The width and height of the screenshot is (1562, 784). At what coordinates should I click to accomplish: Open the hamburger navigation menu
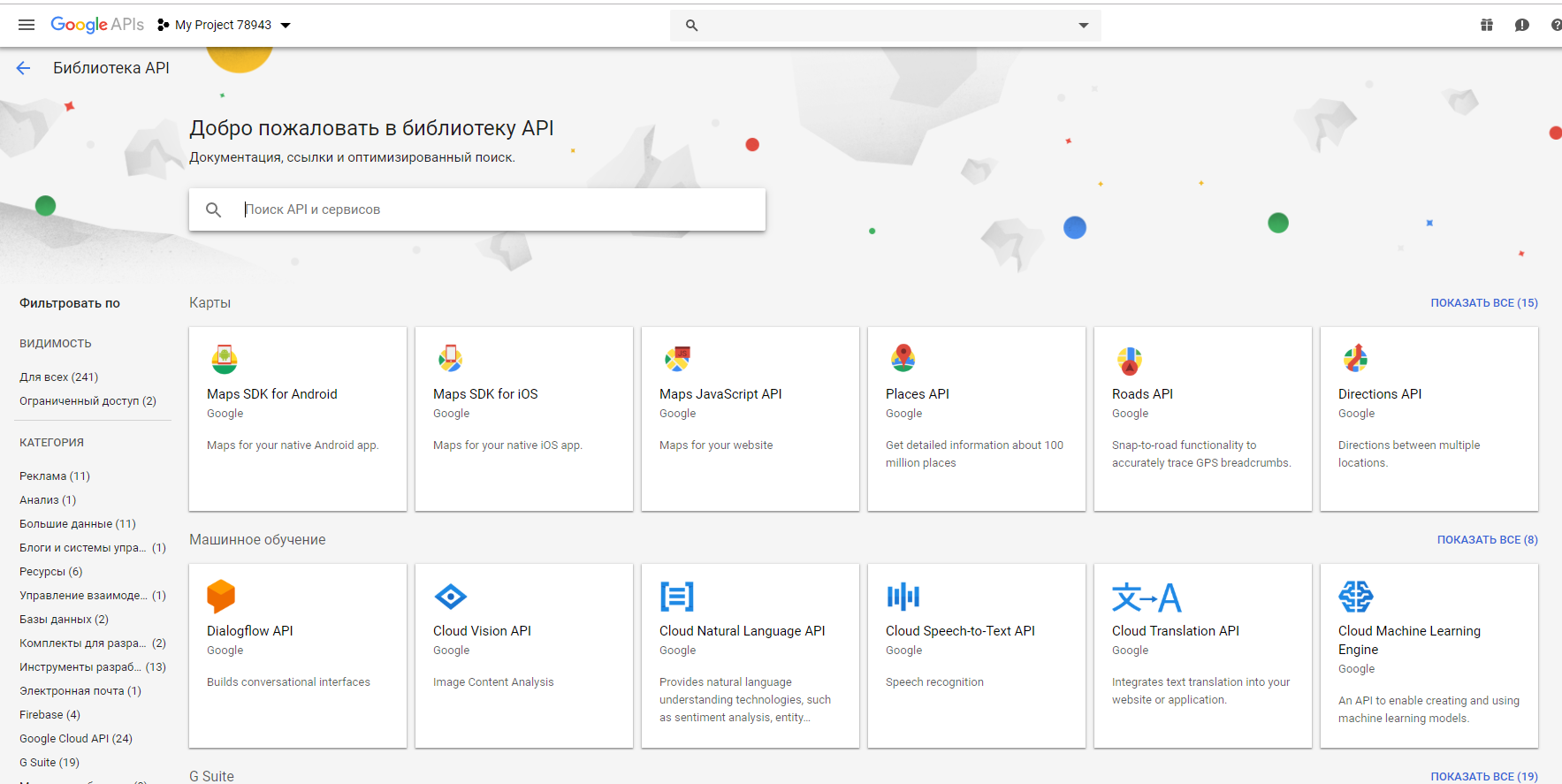[27, 25]
